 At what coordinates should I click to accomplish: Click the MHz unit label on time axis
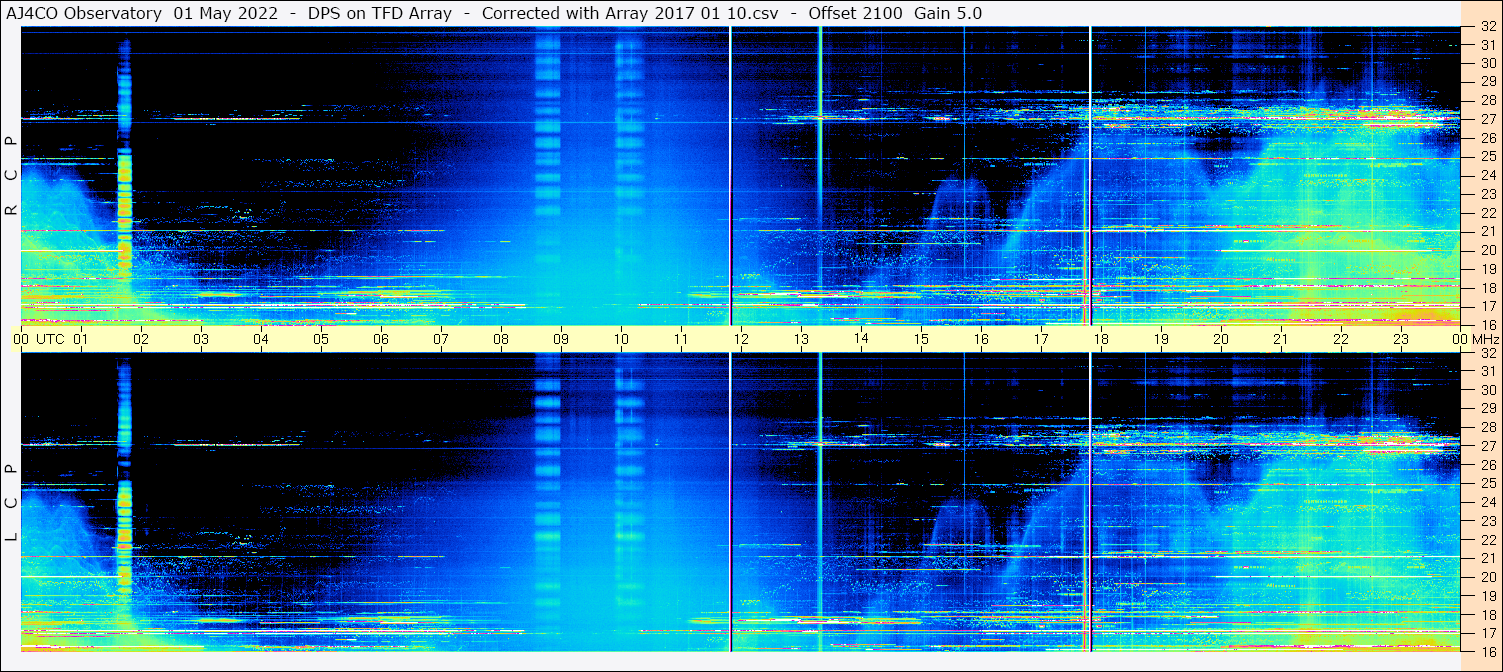pyautogui.click(x=1484, y=339)
